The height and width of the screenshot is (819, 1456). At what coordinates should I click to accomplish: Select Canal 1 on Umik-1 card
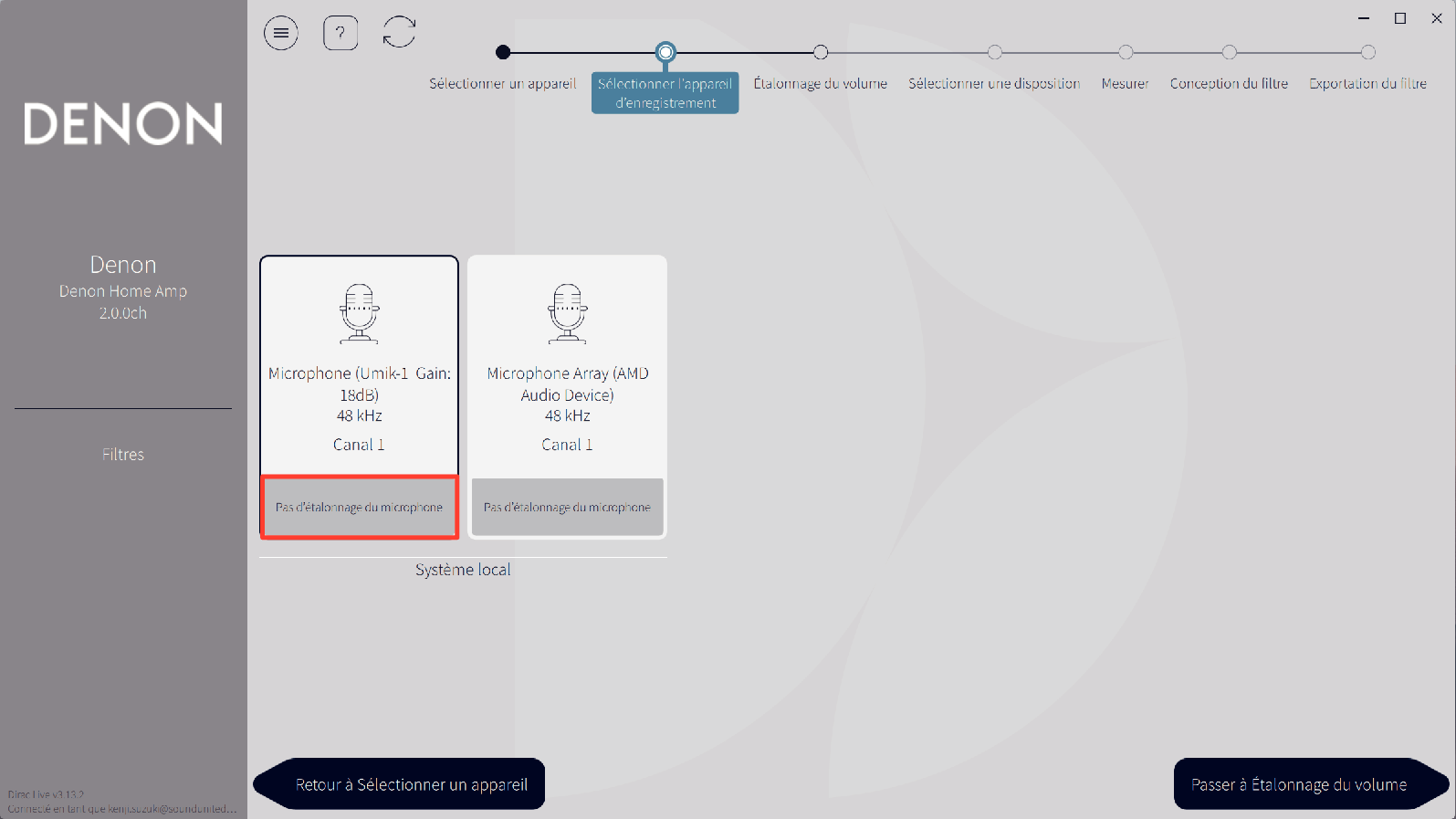359,445
